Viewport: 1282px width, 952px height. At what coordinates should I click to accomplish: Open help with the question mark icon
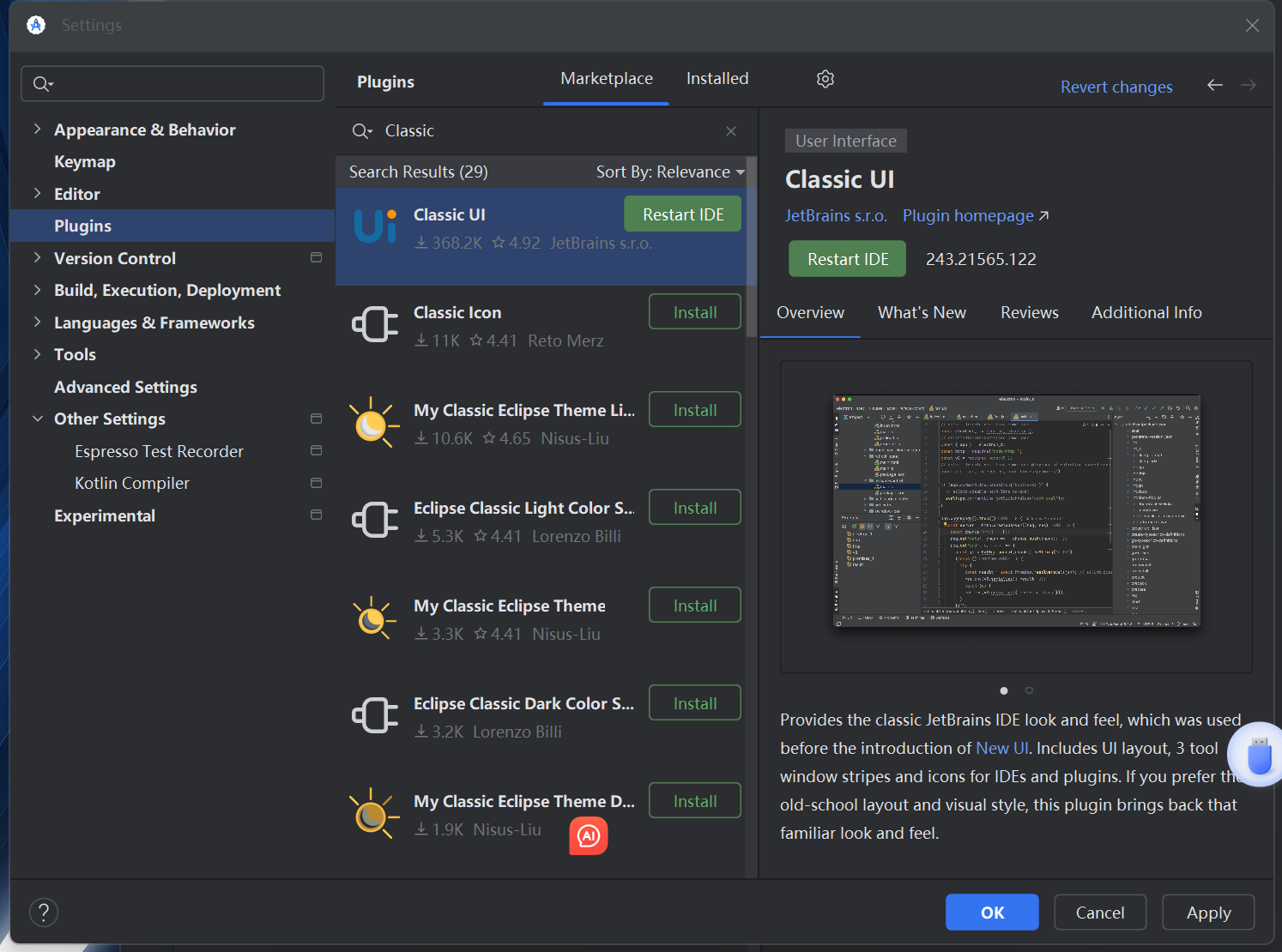pyautogui.click(x=44, y=913)
